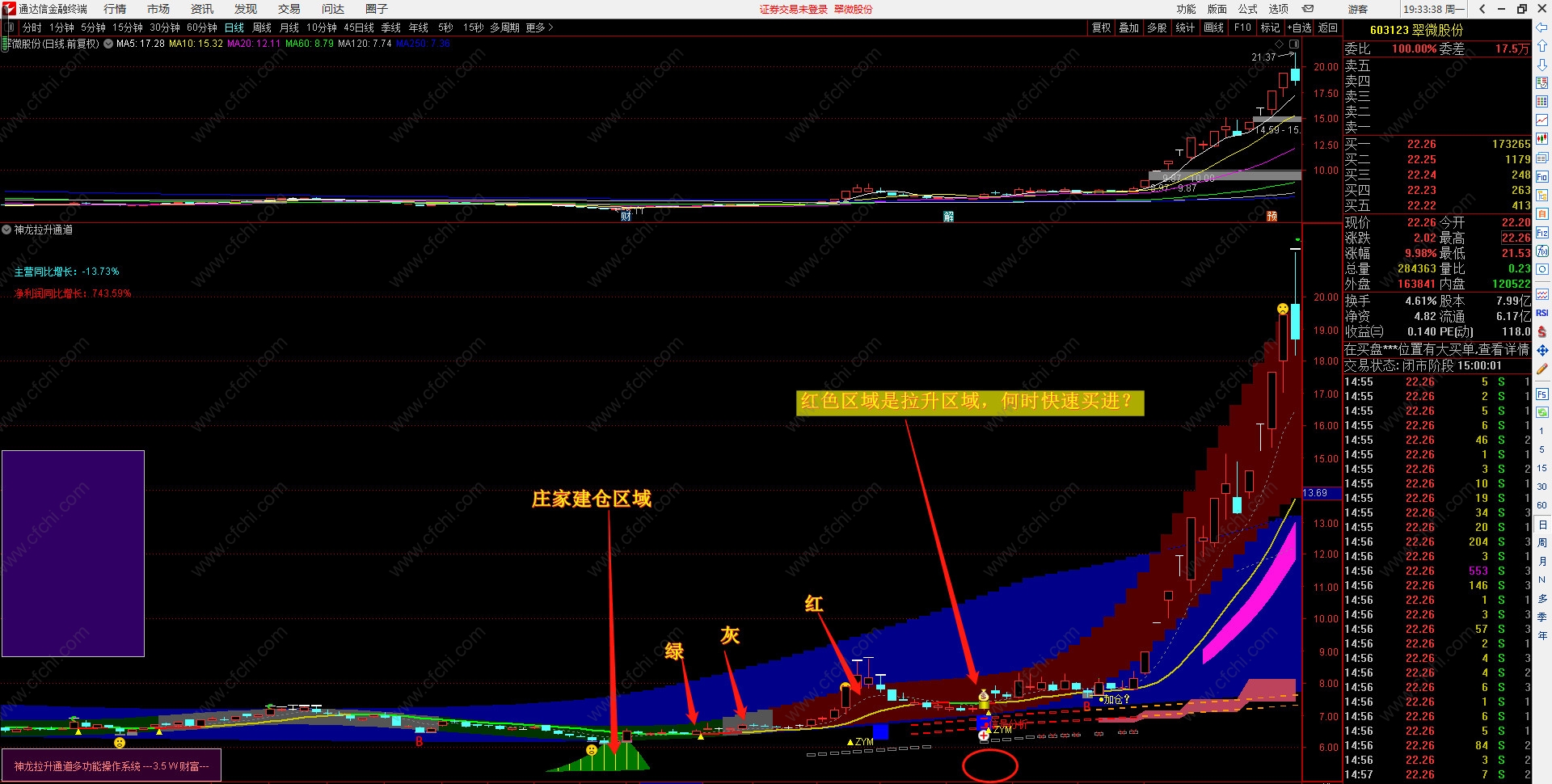Image resolution: width=1552 pixels, height=784 pixels.
Task: Select the 月 period in right sidebar
Action: tap(1542, 561)
